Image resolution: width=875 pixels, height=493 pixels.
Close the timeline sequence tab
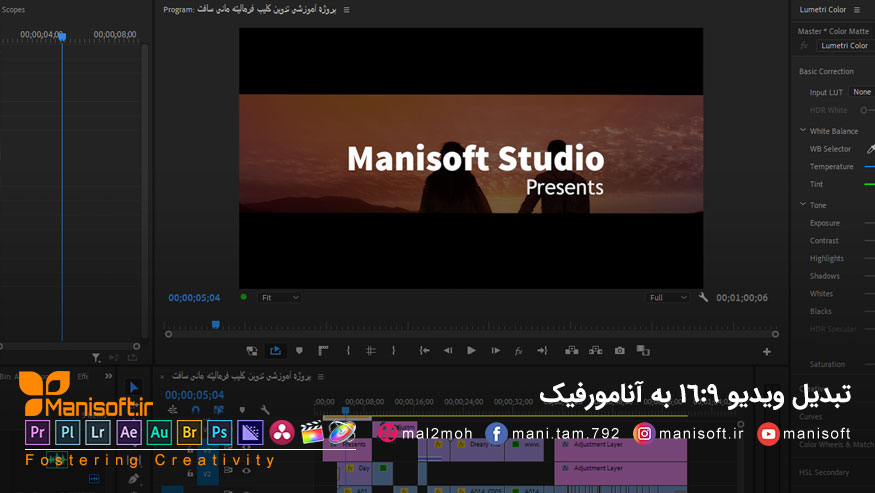162,377
